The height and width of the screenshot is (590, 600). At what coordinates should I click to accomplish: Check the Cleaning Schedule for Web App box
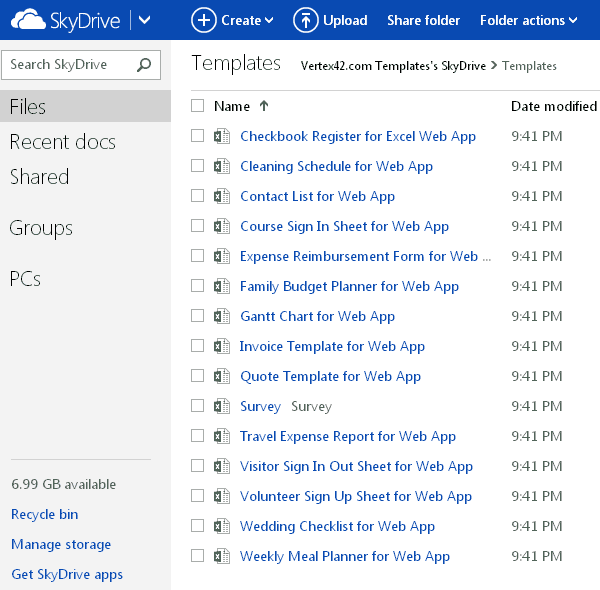tap(197, 166)
